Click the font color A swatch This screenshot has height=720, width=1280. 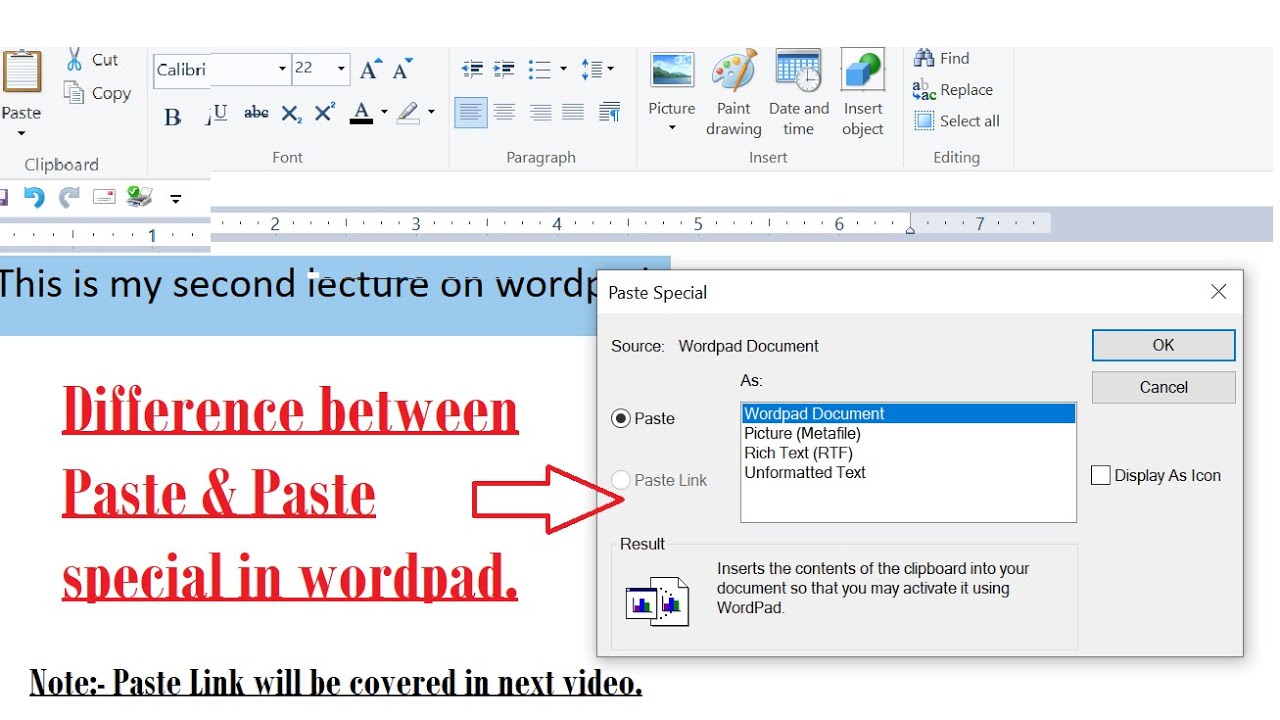tap(362, 113)
